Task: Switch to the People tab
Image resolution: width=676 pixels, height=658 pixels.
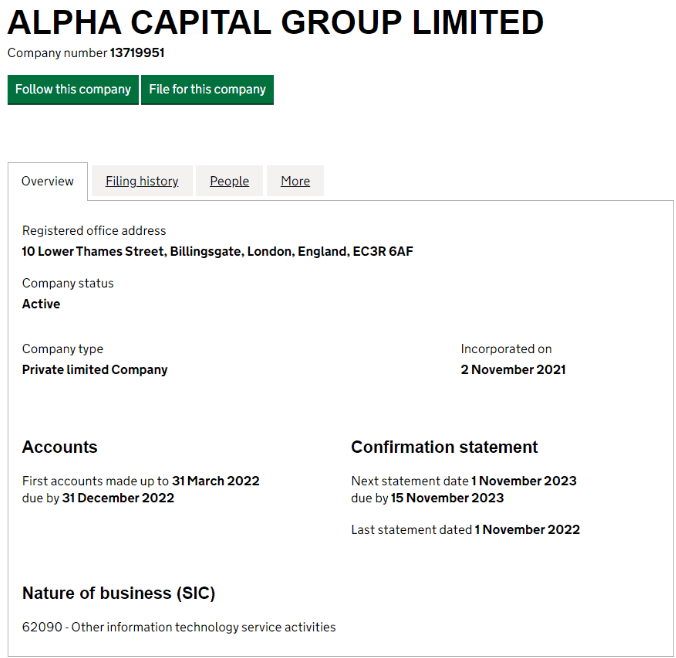Action: (229, 181)
